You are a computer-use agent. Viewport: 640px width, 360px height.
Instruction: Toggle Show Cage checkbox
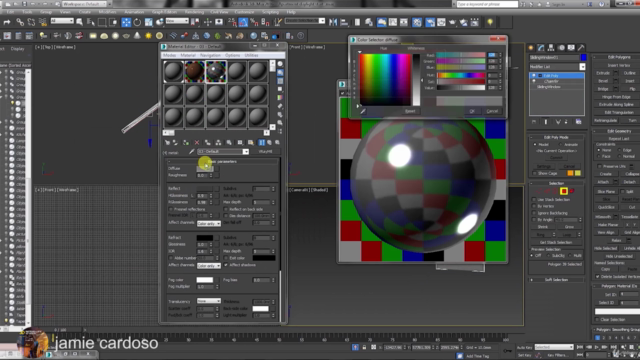click(535, 173)
